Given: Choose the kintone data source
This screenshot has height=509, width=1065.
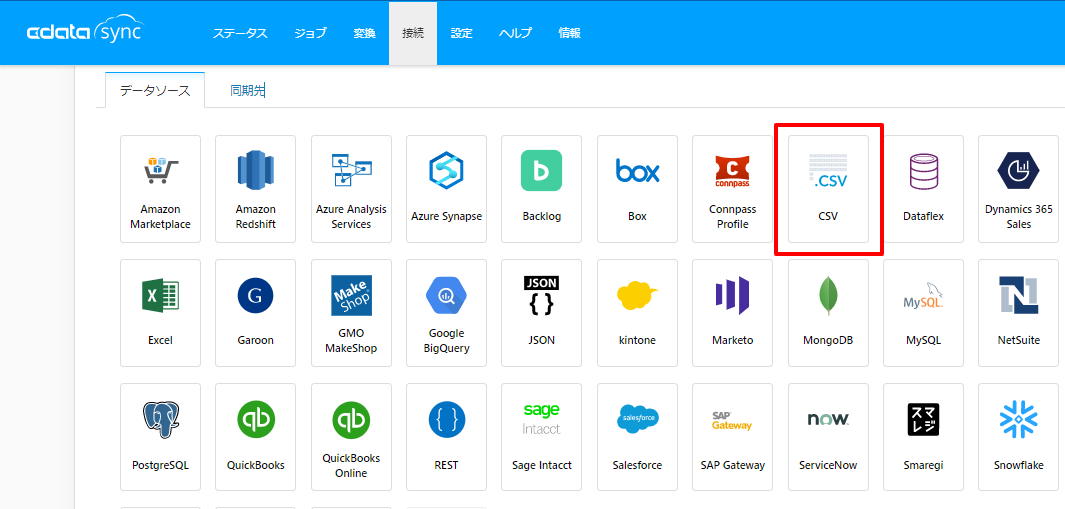Looking at the screenshot, I should click(637, 313).
